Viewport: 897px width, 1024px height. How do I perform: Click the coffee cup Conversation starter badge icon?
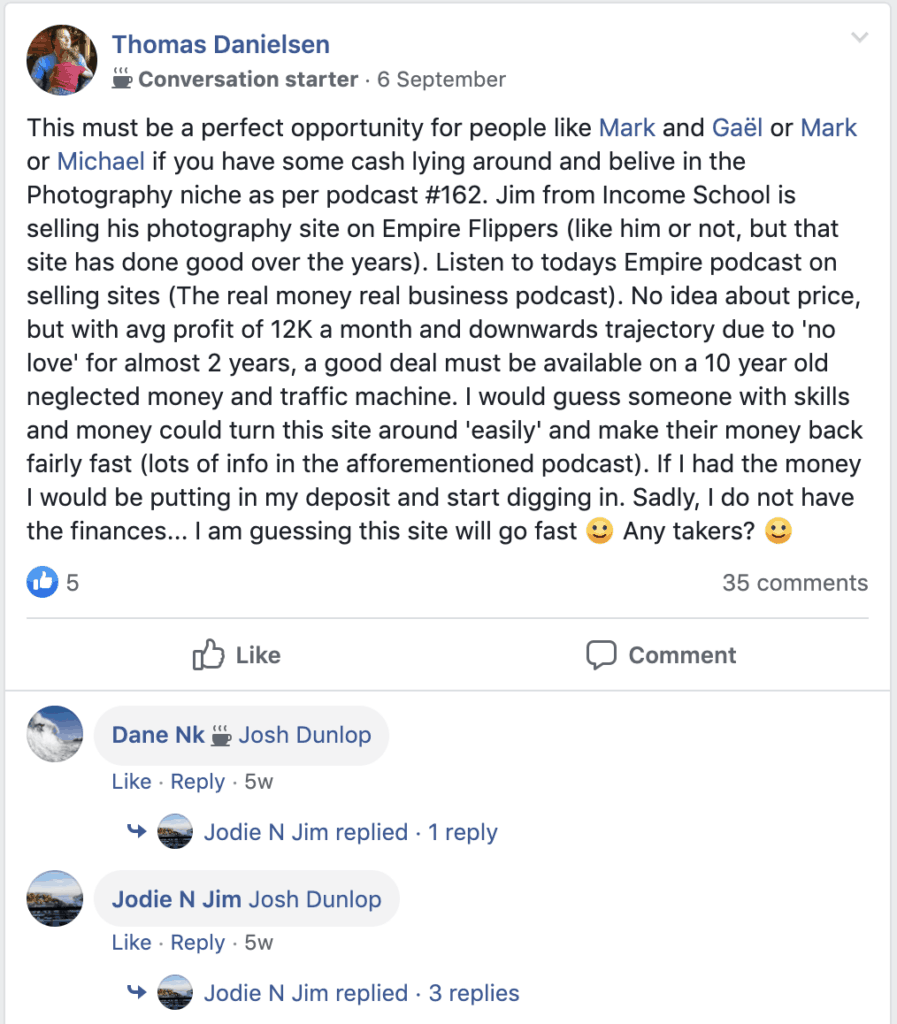[122, 79]
